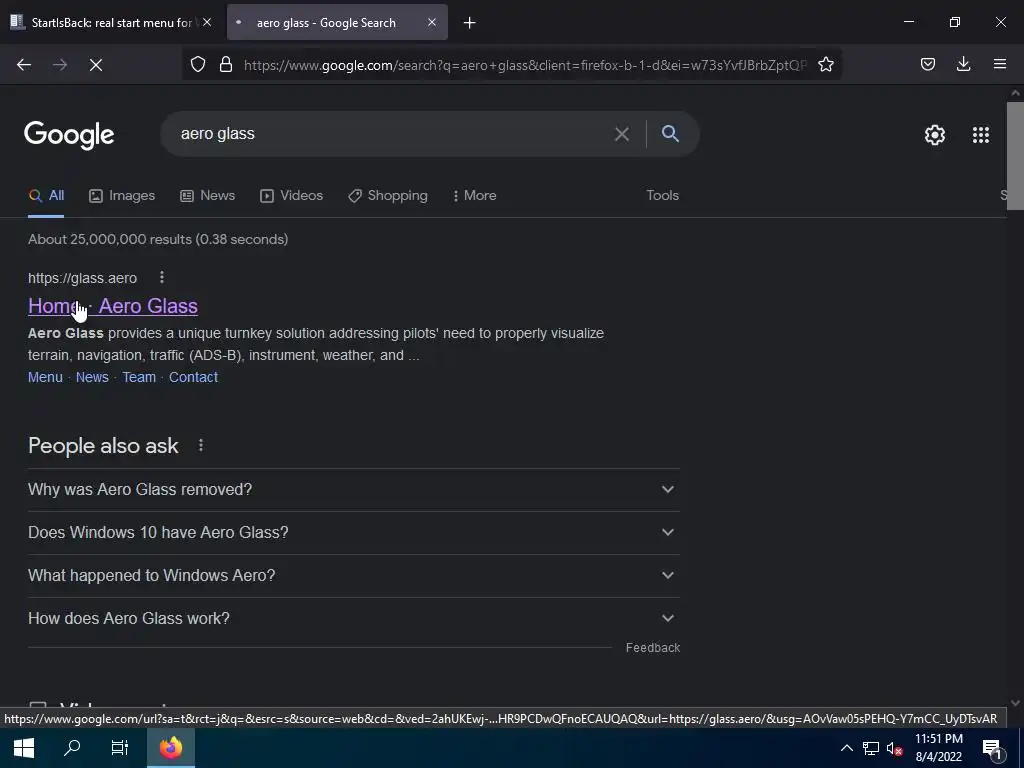1024x768 pixels.
Task: Open the Menu sitelink
Action: [x=45, y=377]
